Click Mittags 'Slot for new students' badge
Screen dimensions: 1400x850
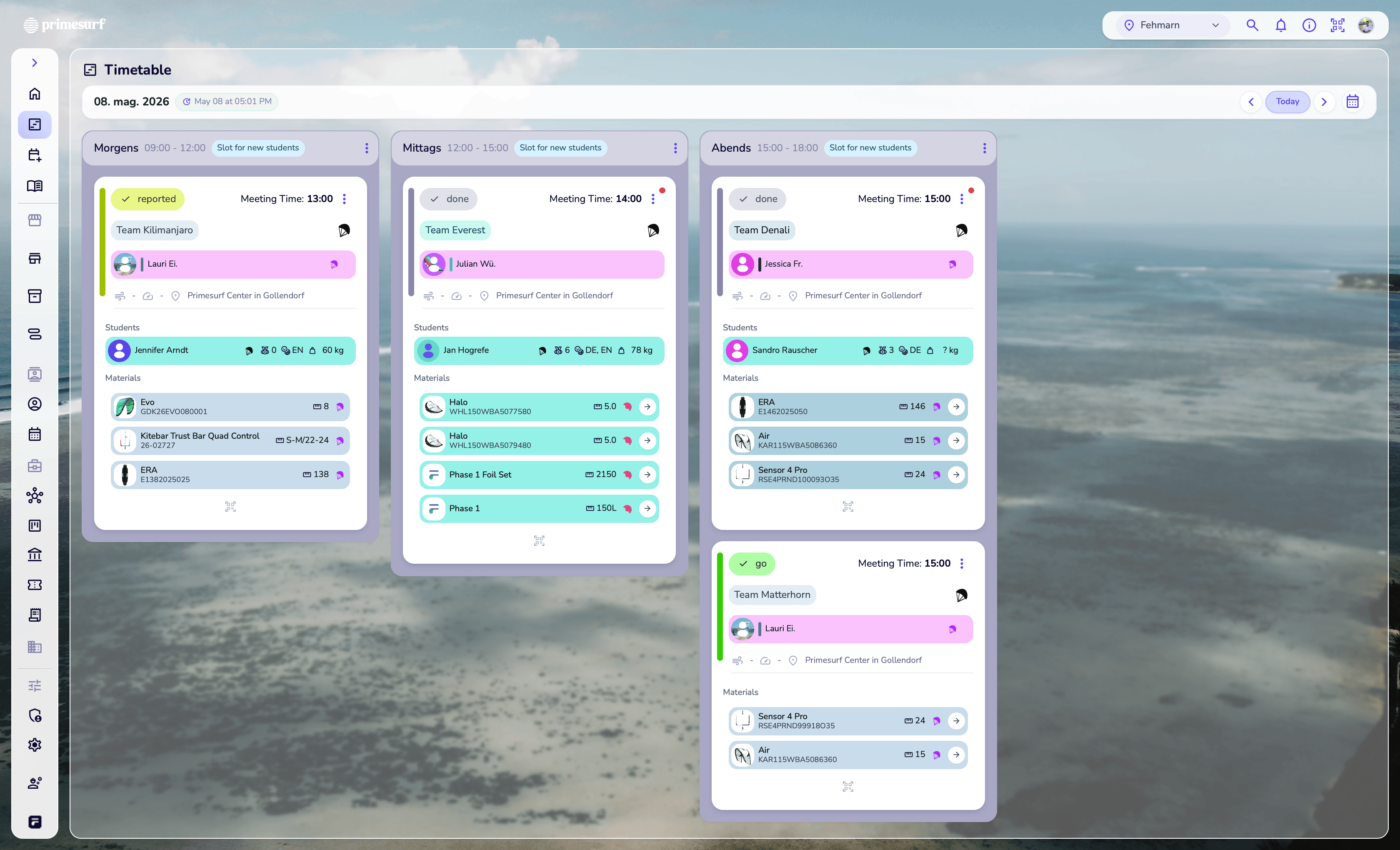click(x=560, y=148)
